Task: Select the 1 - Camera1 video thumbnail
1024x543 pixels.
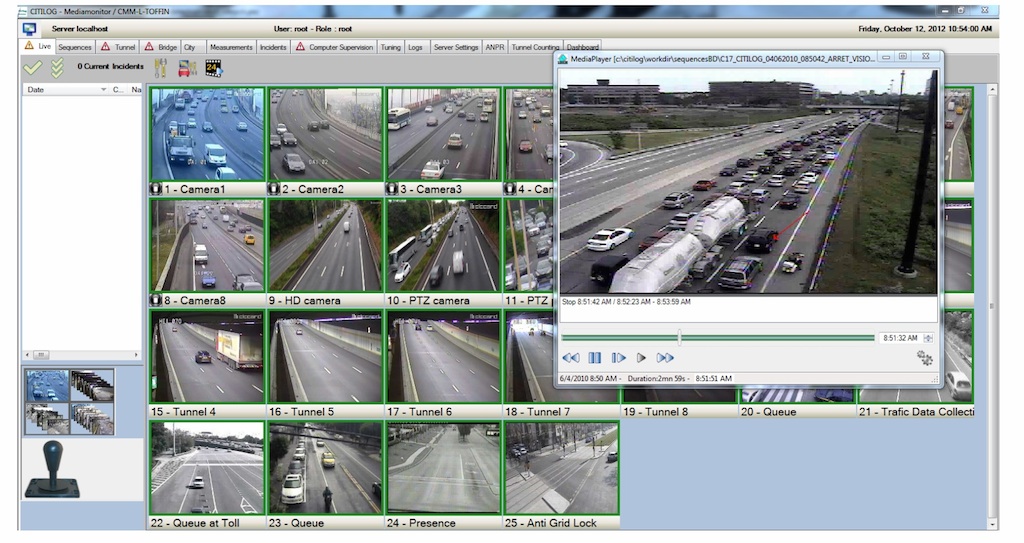Action: 207,134
